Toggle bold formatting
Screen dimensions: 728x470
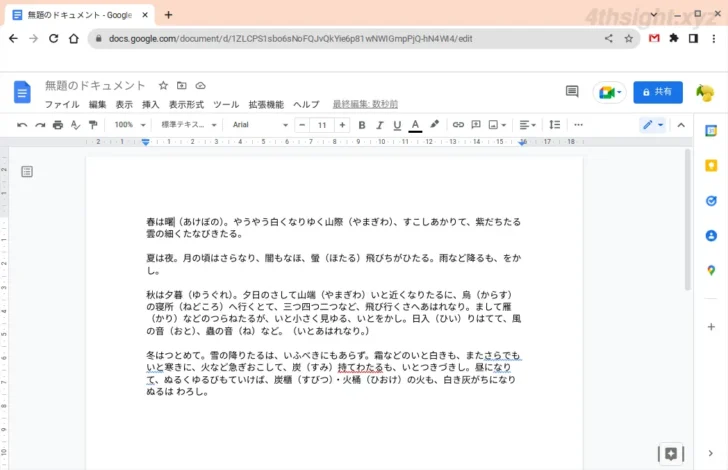(x=362, y=125)
